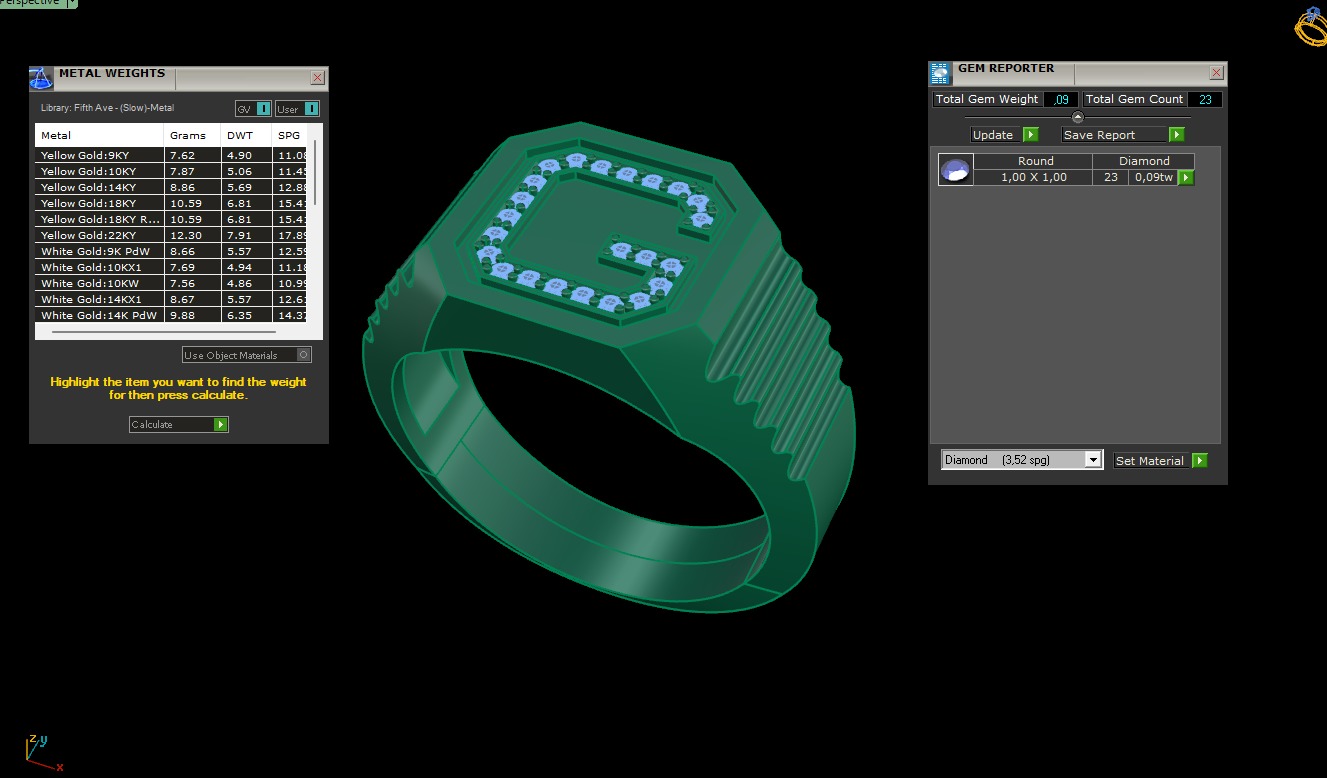Select the White Gold:14KX1 row

coord(171,299)
